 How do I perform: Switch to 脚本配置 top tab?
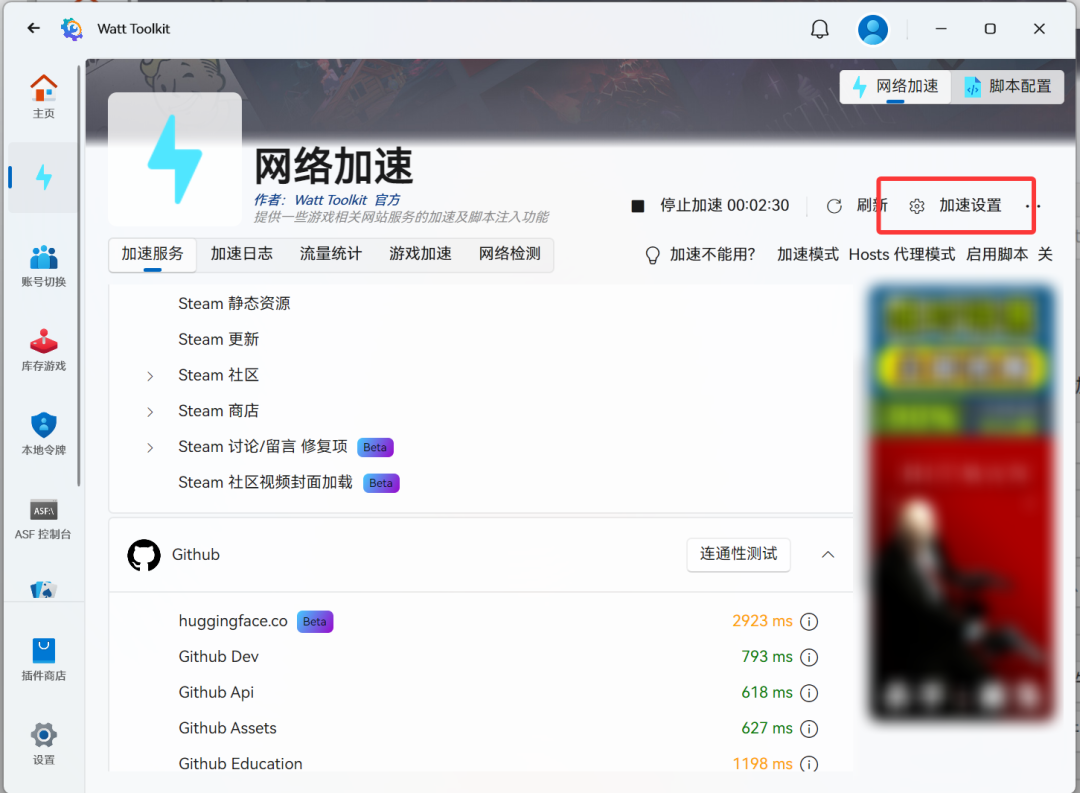[1008, 87]
